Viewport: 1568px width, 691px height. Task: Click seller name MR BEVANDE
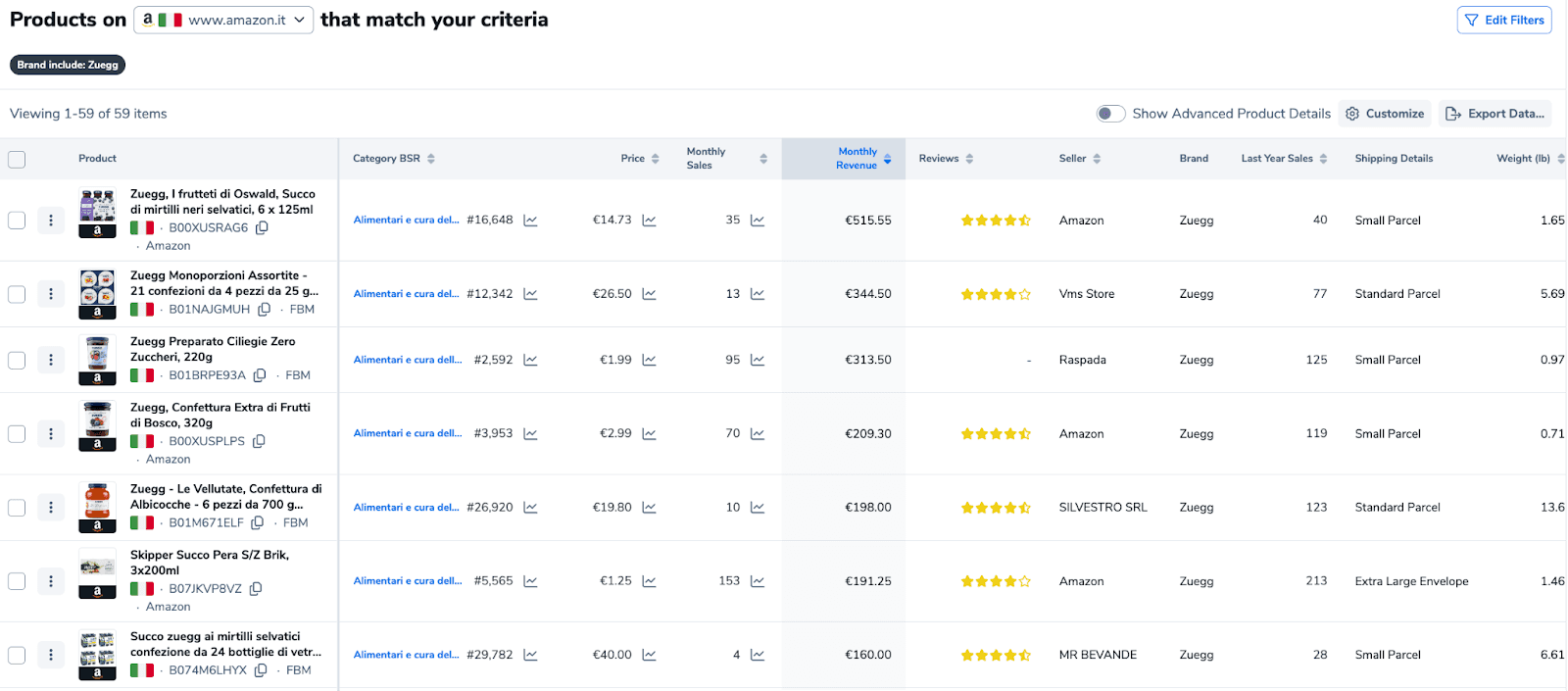click(x=1098, y=655)
